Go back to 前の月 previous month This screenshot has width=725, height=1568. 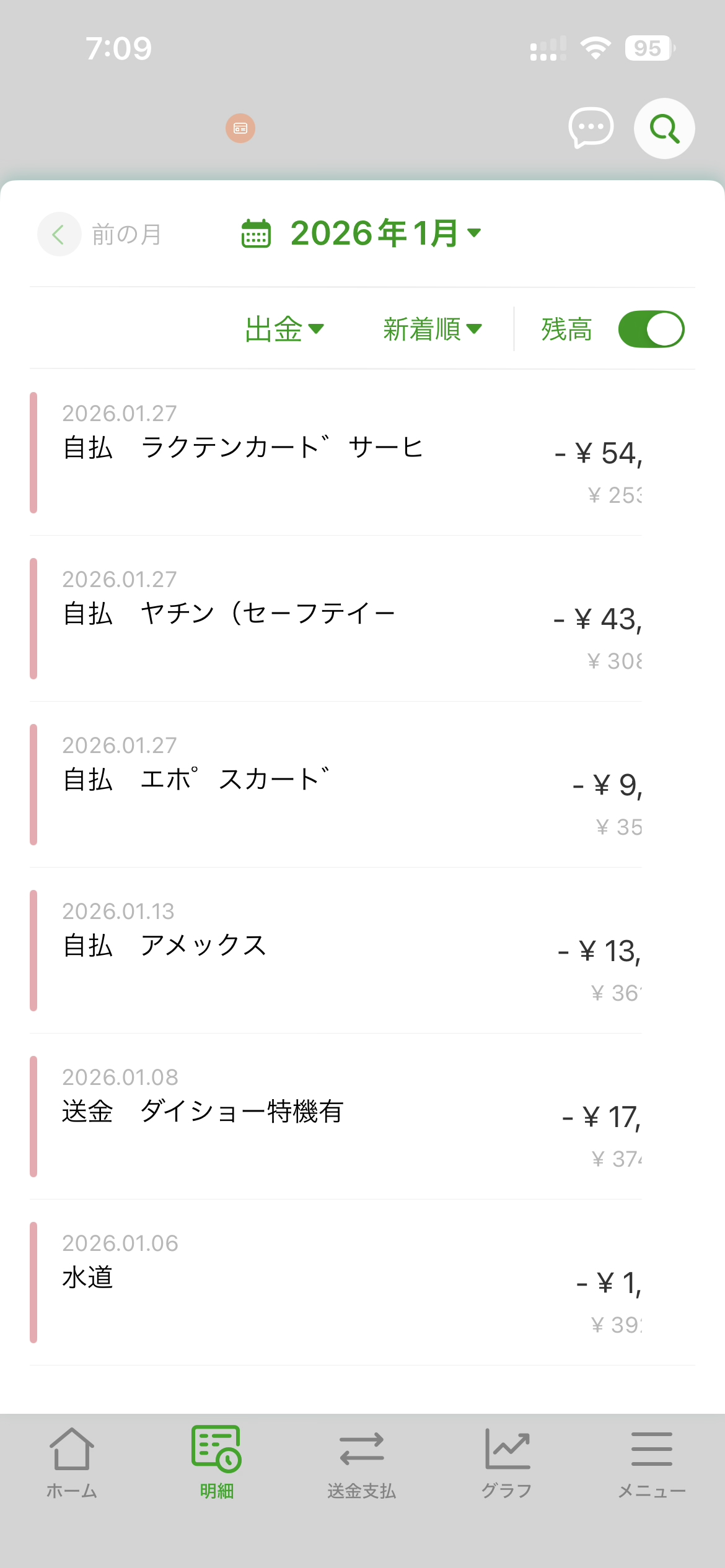[x=100, y=235]
